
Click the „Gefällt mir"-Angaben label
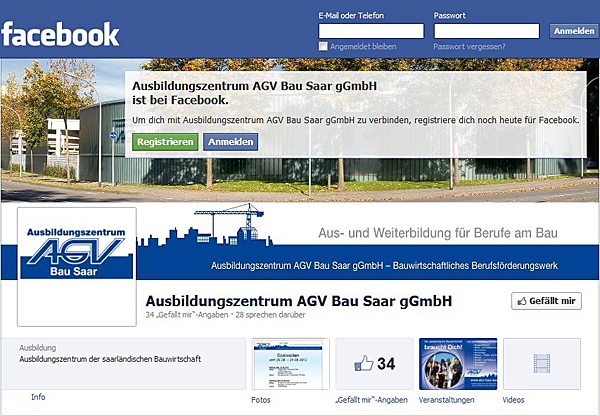point(371,400)
